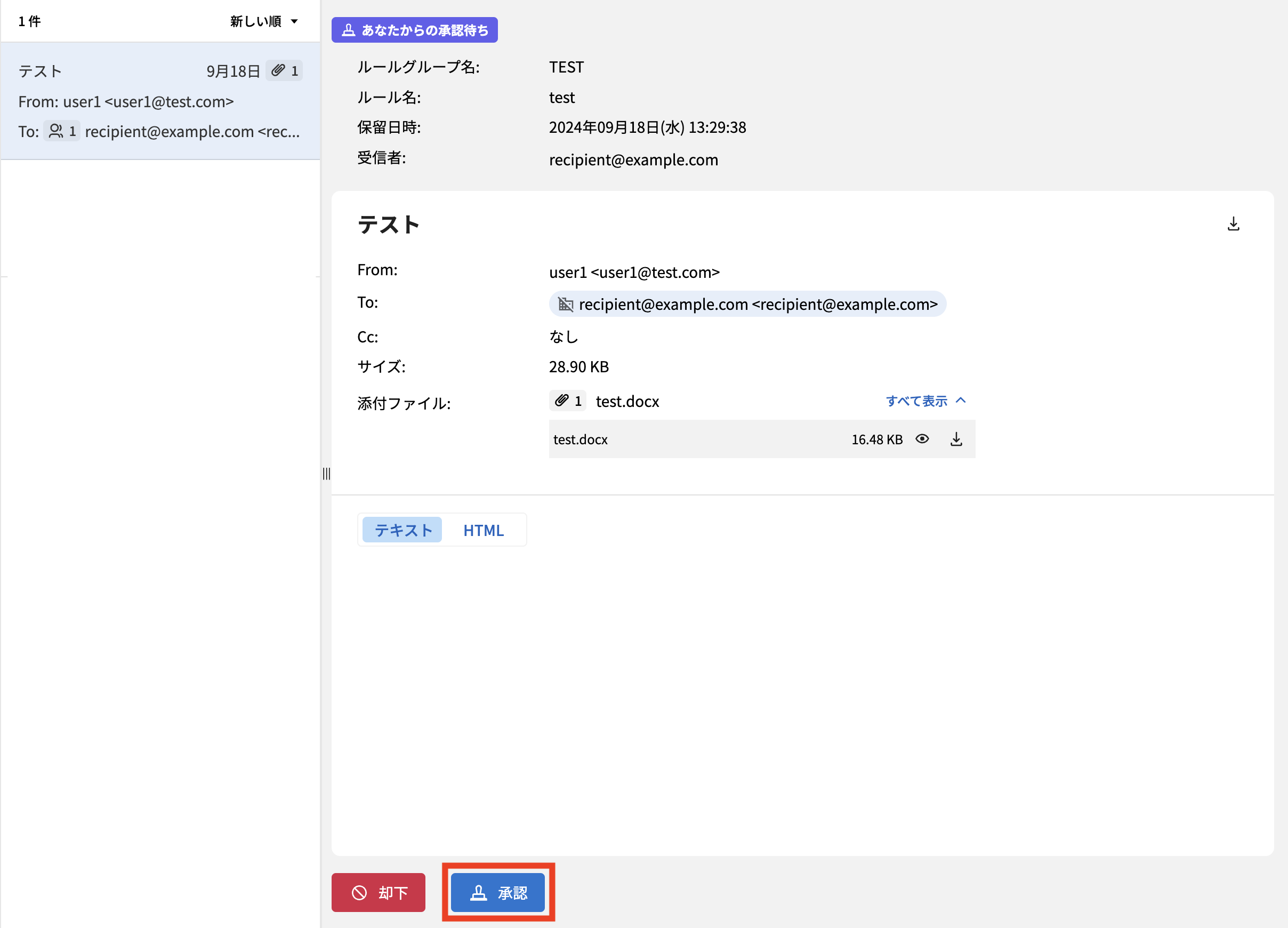Click the テスト subject heading
The height and width of the screenshot is (928, 1288).
point(389,225)
